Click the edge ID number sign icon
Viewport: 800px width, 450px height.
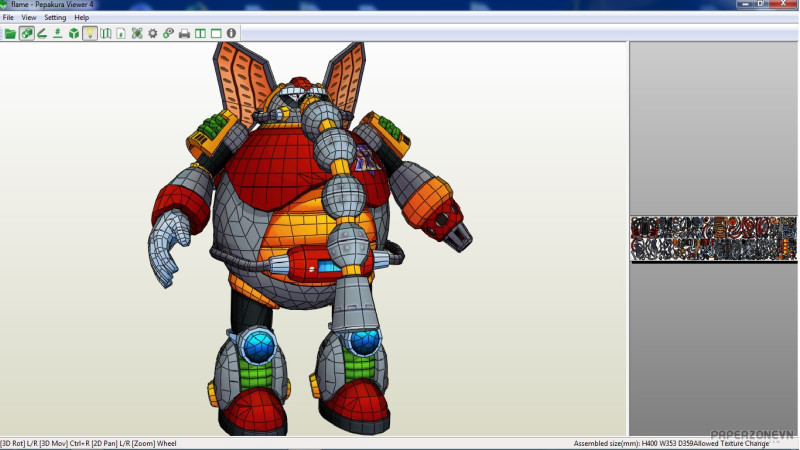[58, 34]
